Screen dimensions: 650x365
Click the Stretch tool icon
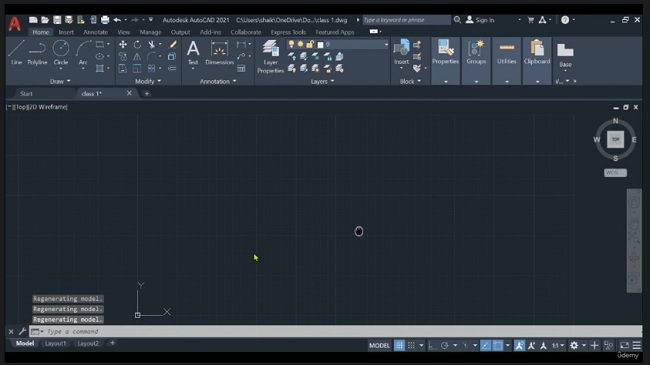click(123, 68)
